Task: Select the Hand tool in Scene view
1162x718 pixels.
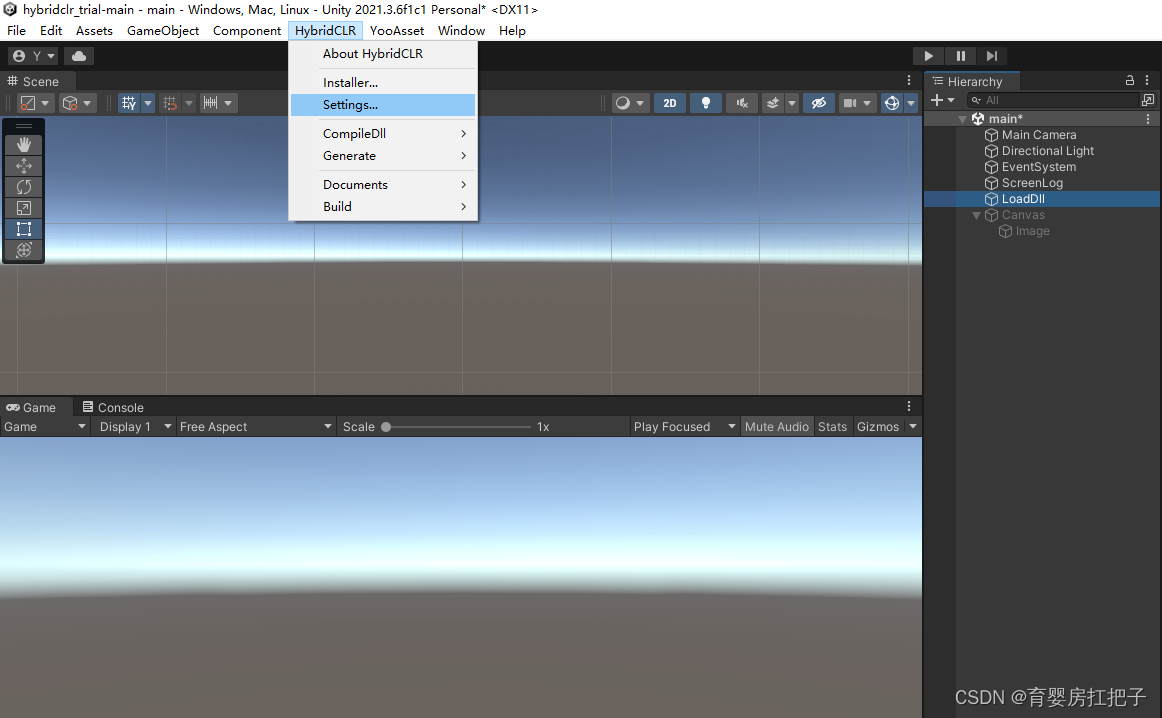Action: point(22,143)
